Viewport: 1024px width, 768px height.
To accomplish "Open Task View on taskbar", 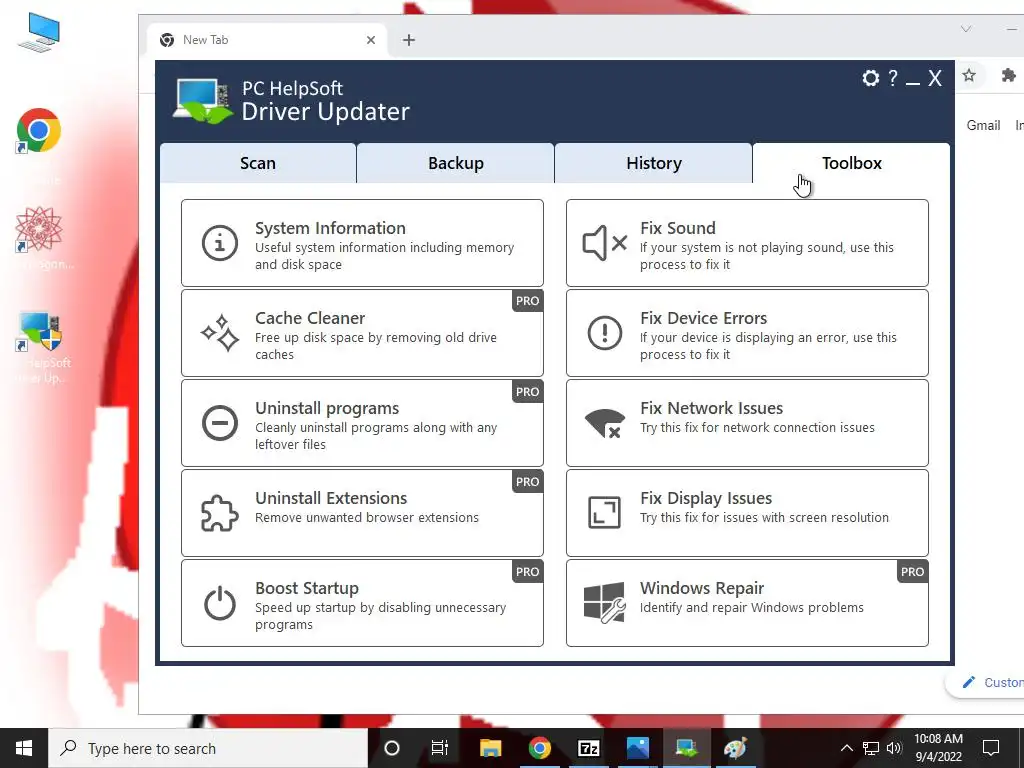I will pyautogui.click(x=440, y=748).
